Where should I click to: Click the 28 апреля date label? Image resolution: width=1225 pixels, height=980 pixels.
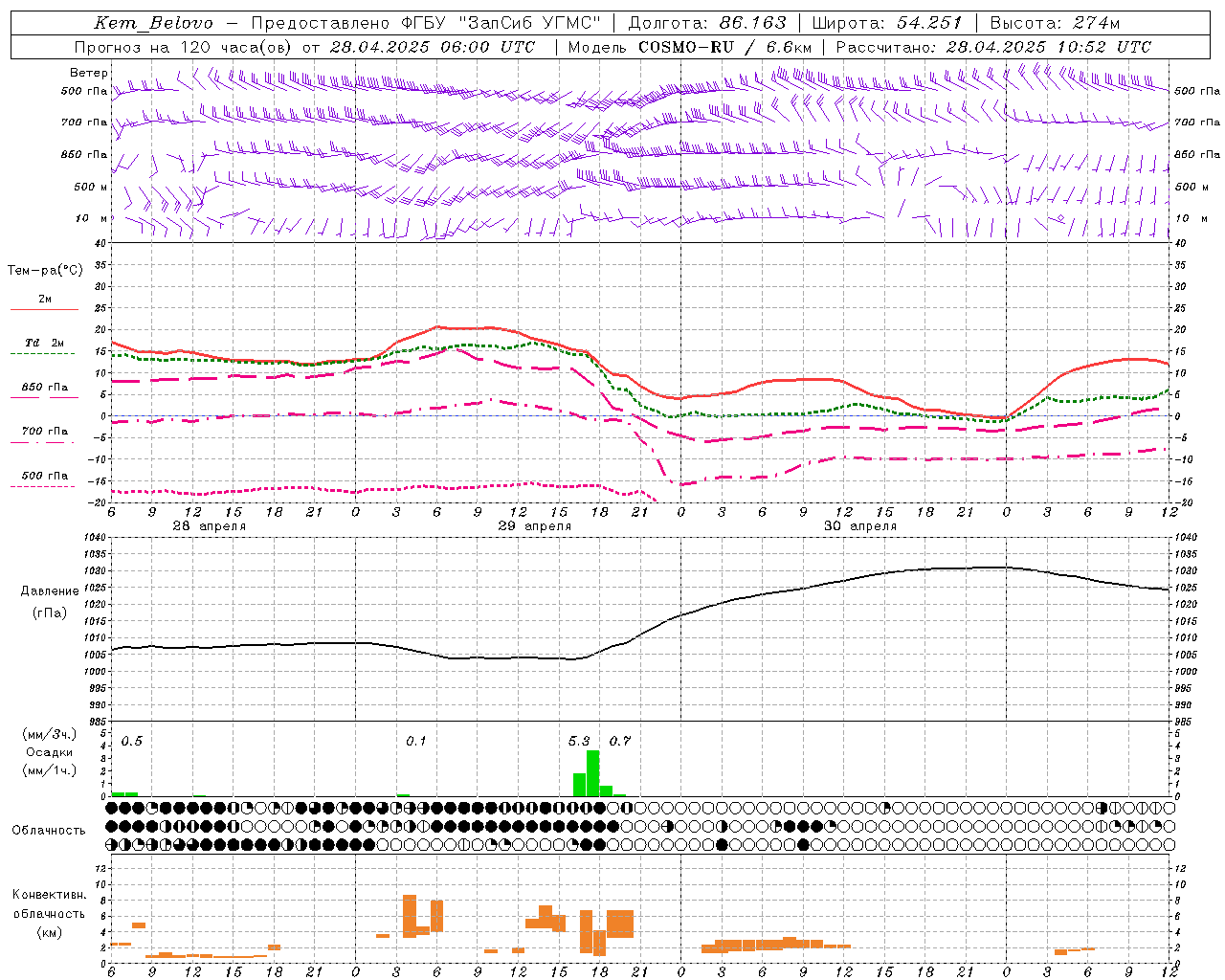(x=209, y=526)
